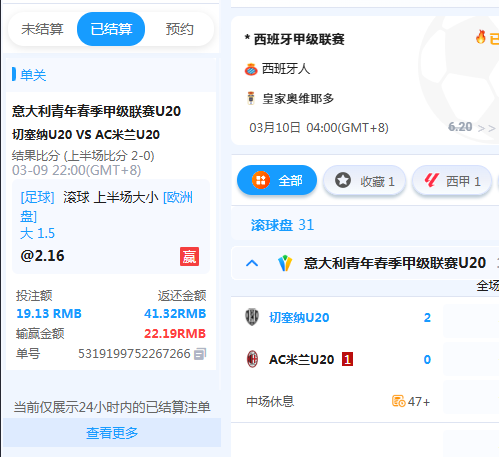Select 滚球盘 31 section header
The image size is (499, 457).
click(x=282, y=225)
